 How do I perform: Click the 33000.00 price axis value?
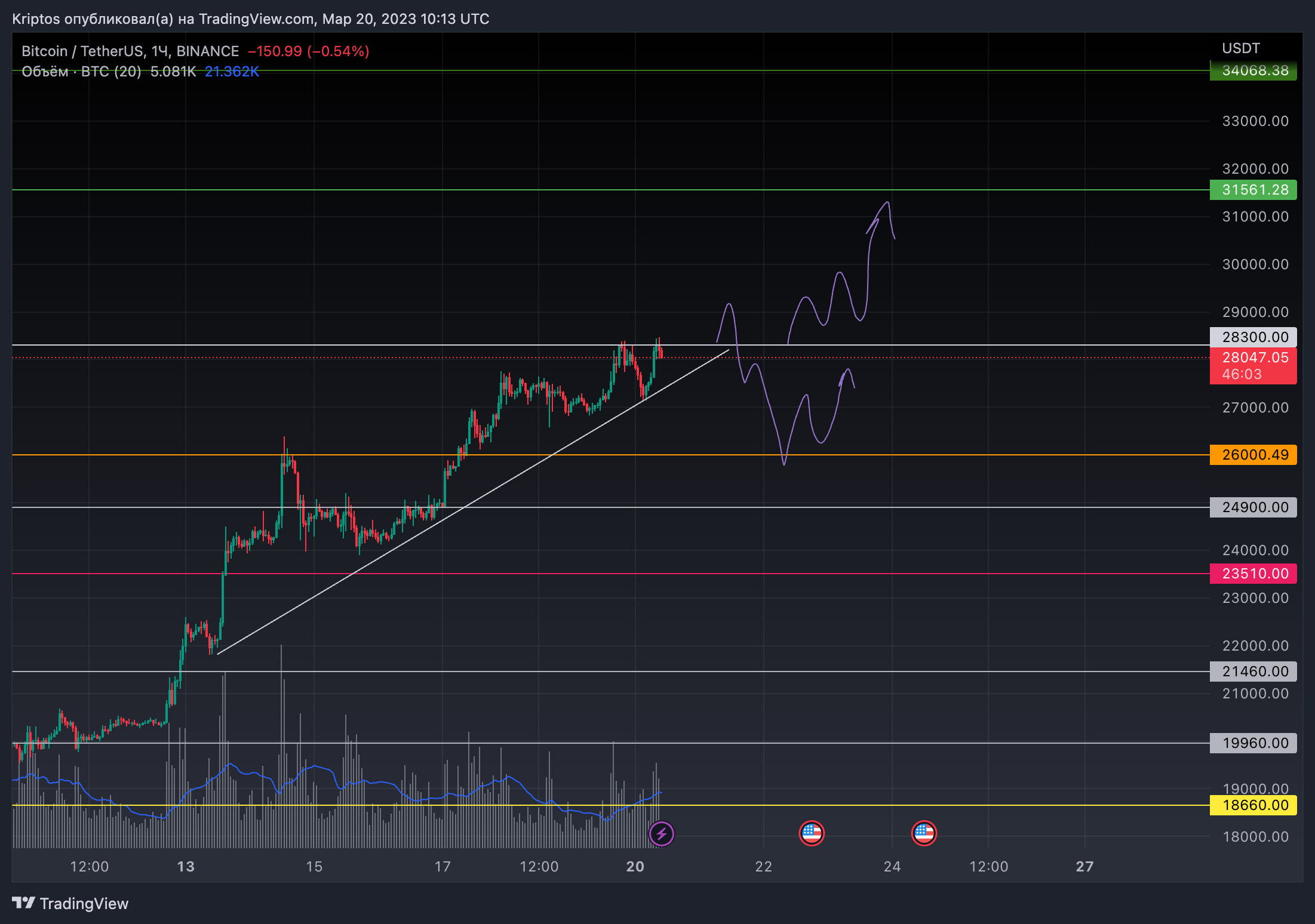1255,121
